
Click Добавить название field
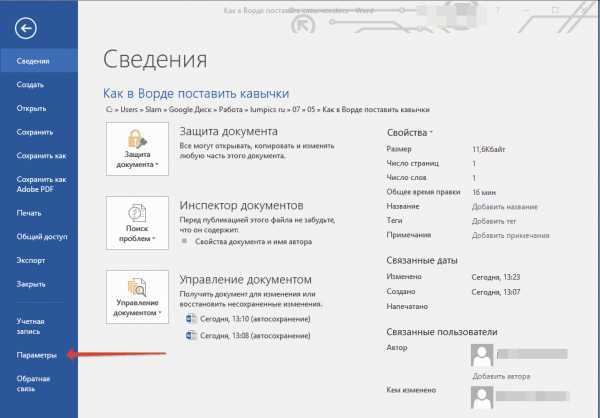click(505, 207)
